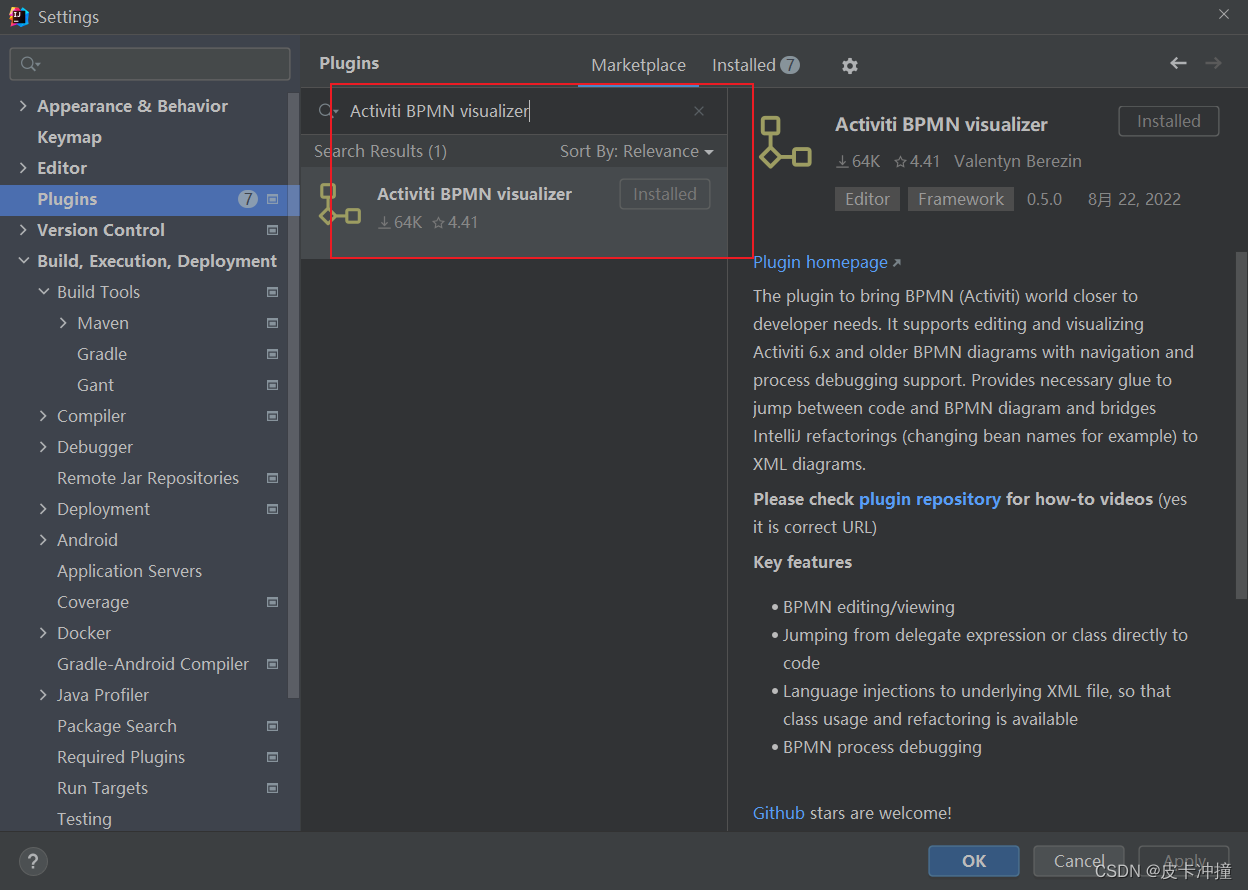The height and width of the screenshot is (890, 1248).
Task: Select Application Servers in settings tree
Action: coord(129,571)
